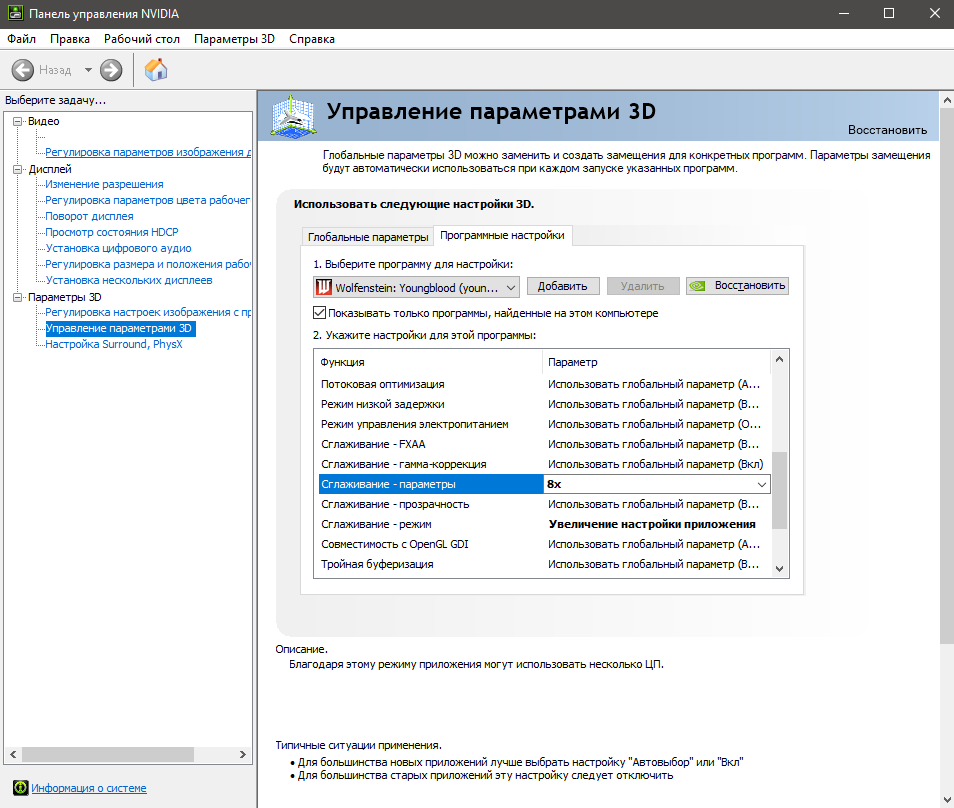Select the Программные настройки tab

coord(503,235)
